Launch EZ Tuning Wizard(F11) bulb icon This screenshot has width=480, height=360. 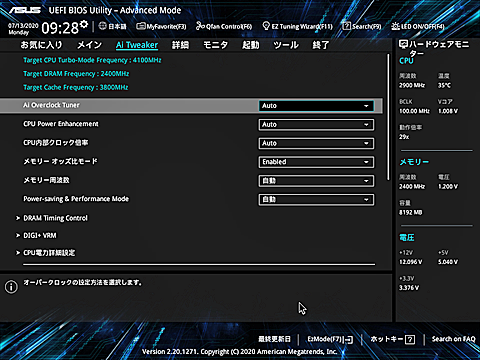(266, 26)
